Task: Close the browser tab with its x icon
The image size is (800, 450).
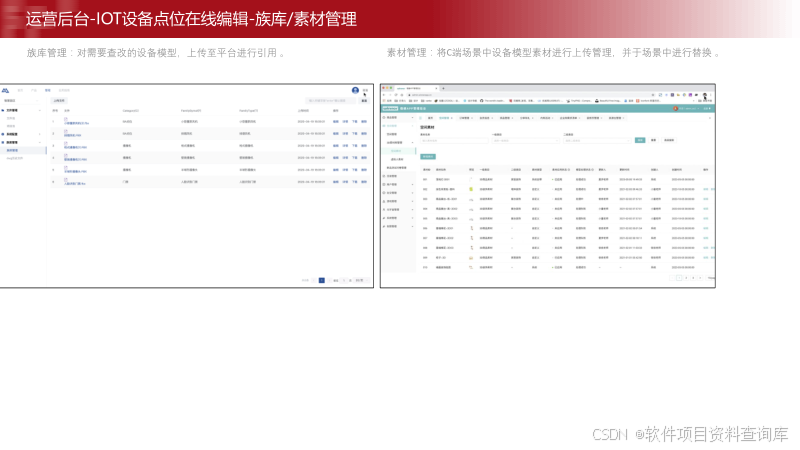Action: (436, 88)
